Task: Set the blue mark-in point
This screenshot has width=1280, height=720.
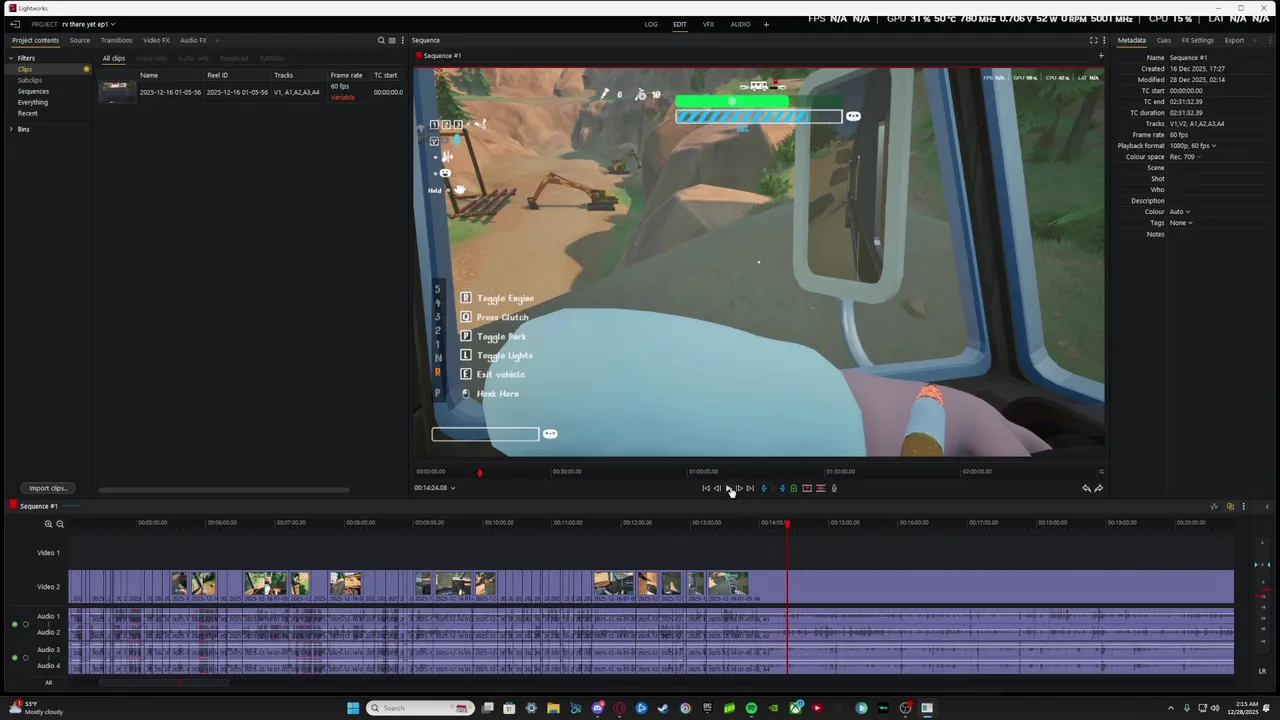Action: coord(764,488)
